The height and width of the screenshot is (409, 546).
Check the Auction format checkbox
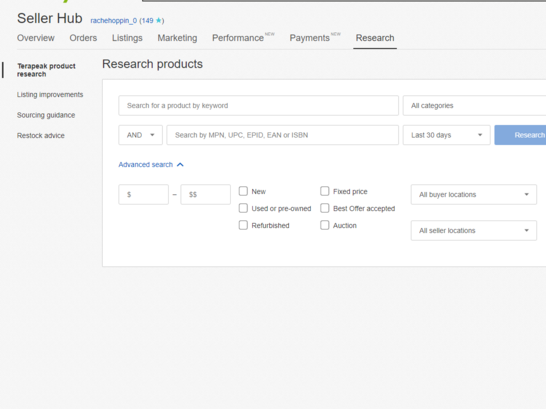click(325, 225)
